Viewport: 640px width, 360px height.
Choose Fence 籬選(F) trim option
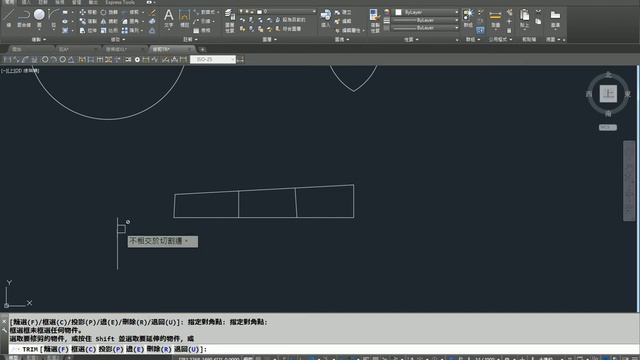[56, 349]
